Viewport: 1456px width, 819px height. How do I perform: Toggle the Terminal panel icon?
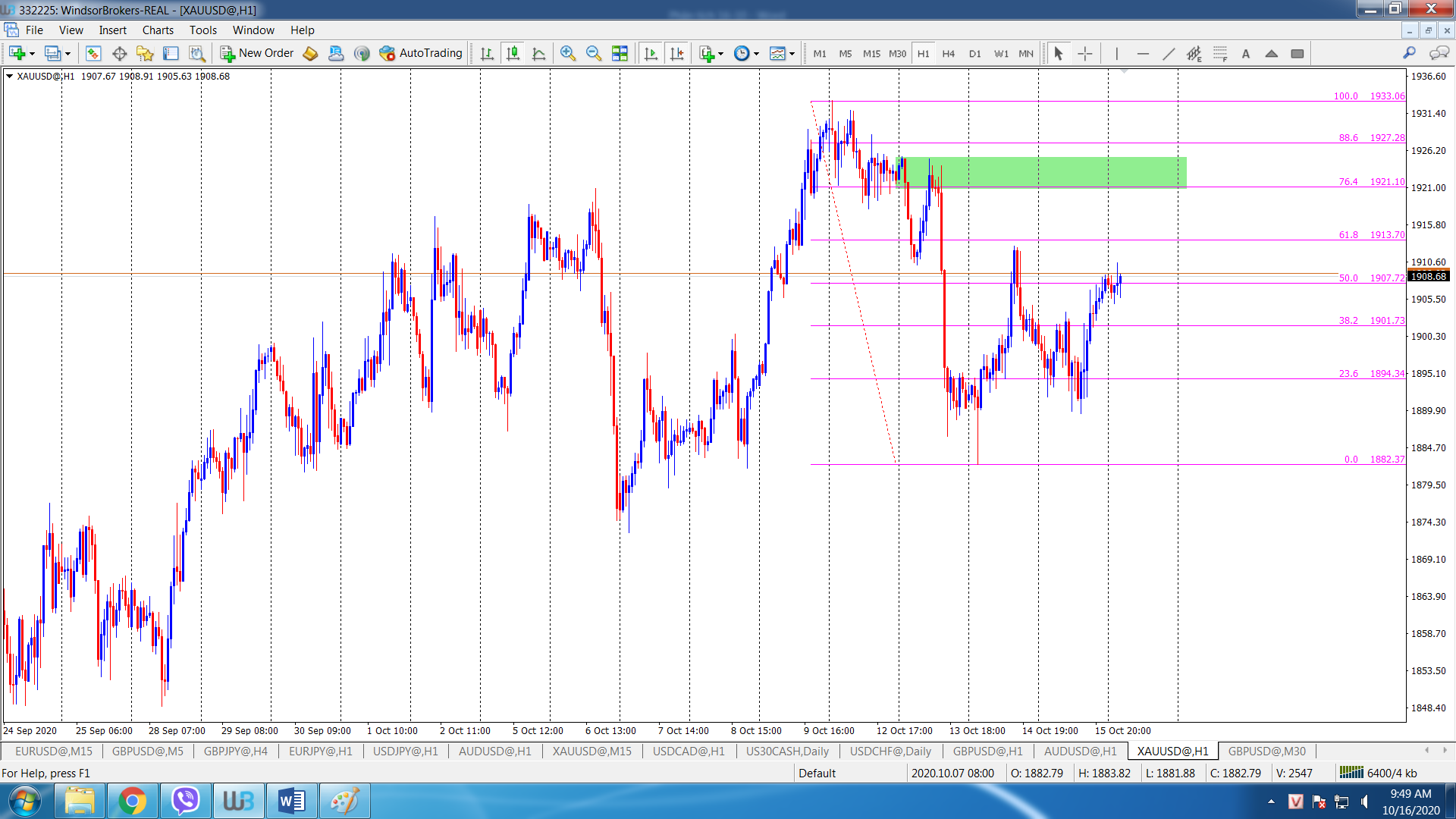click(171, 53)
